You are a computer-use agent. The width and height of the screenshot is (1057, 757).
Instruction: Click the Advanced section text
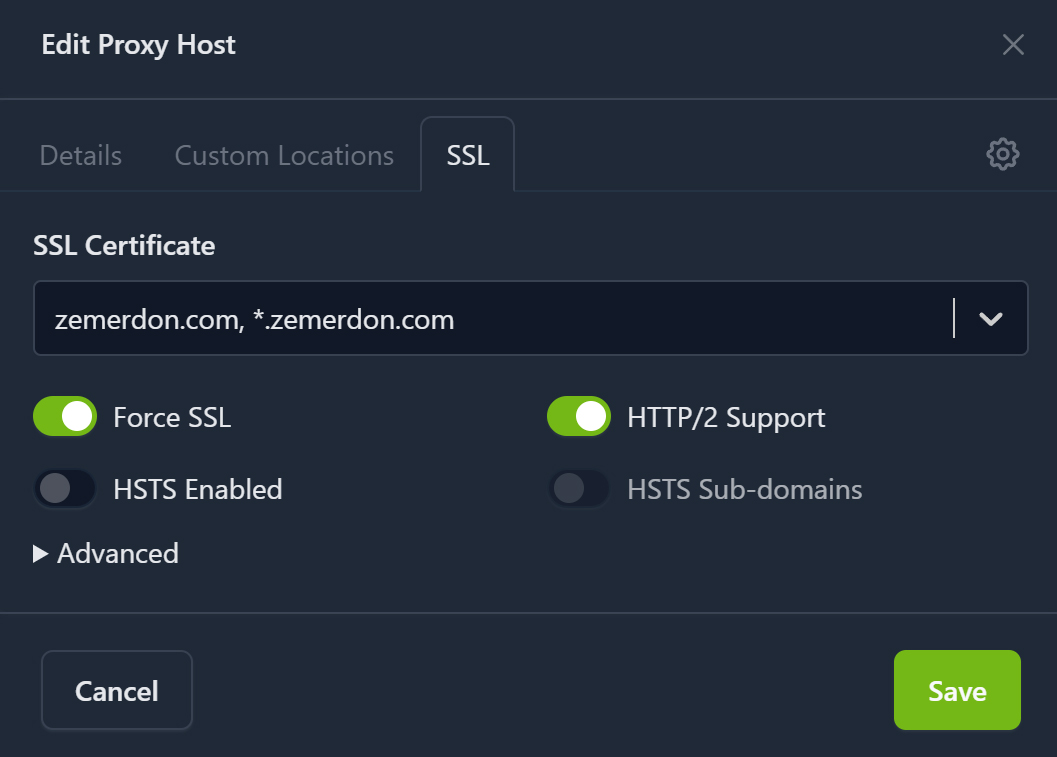(118, 554)
